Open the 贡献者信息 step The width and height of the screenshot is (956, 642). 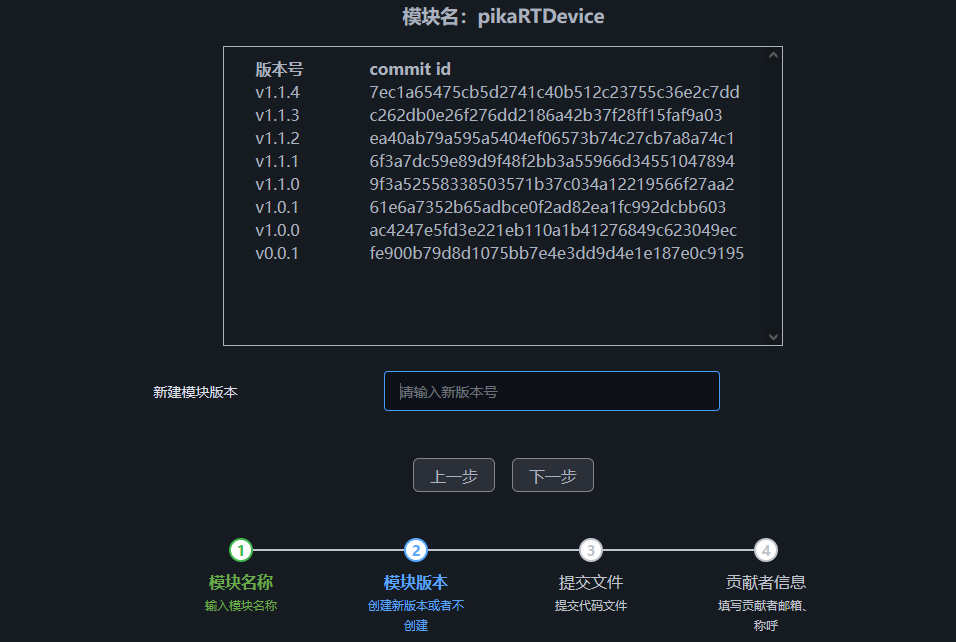pos(766,583)
